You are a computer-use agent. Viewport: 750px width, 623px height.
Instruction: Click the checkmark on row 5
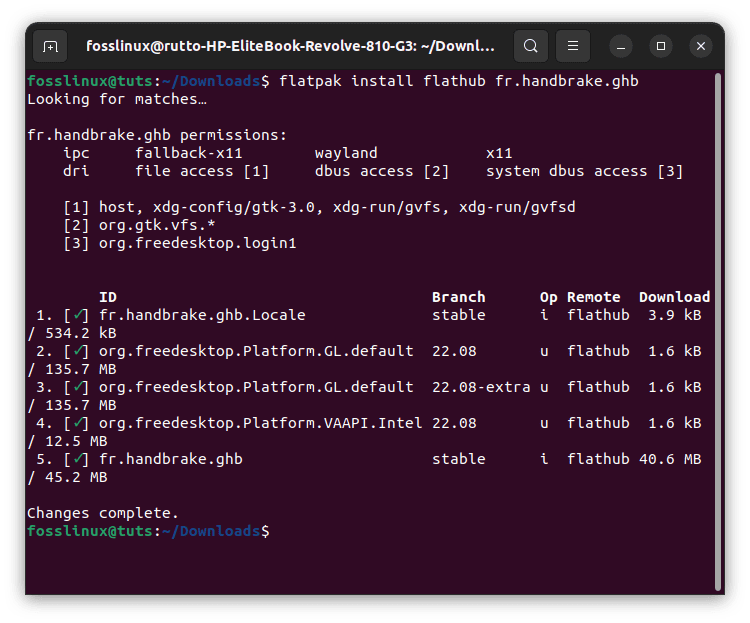click(78, 459)
